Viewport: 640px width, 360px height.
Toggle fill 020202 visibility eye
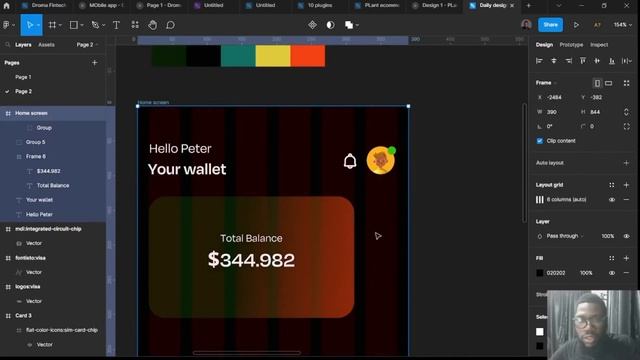click(x=612, y=273)
